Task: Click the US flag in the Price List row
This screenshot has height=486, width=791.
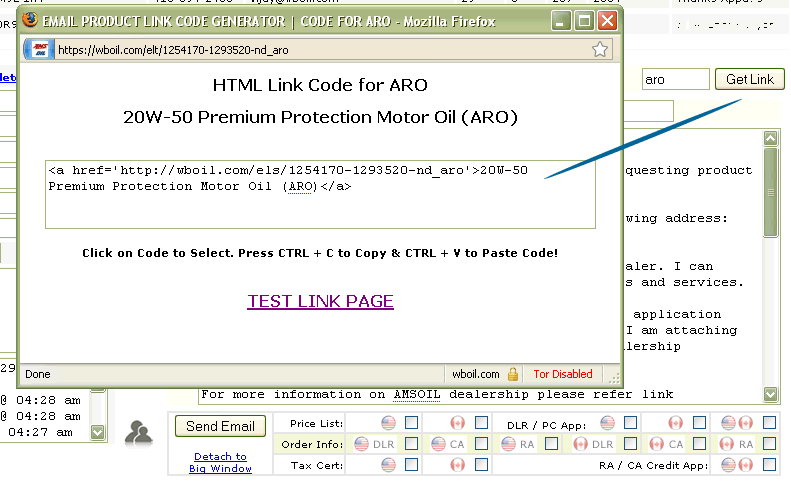Action: [x=388, y=422]
